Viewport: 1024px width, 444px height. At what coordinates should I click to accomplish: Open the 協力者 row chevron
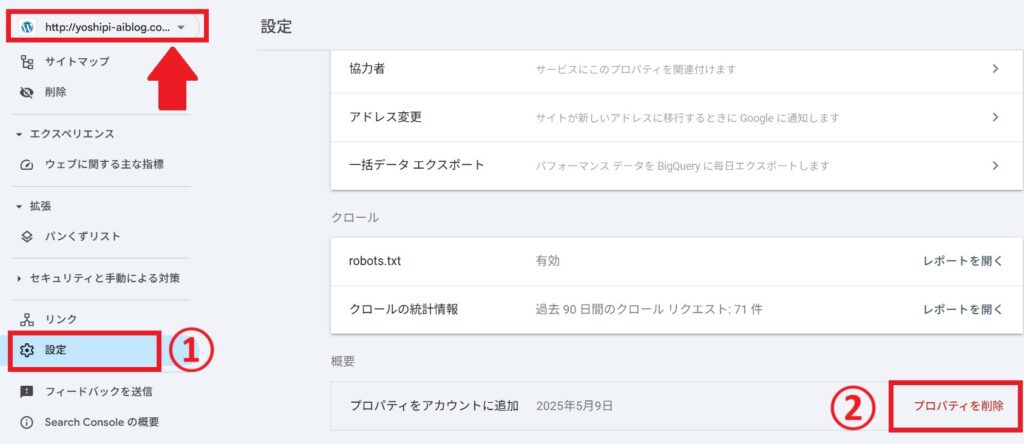click(x=995, y=69)
